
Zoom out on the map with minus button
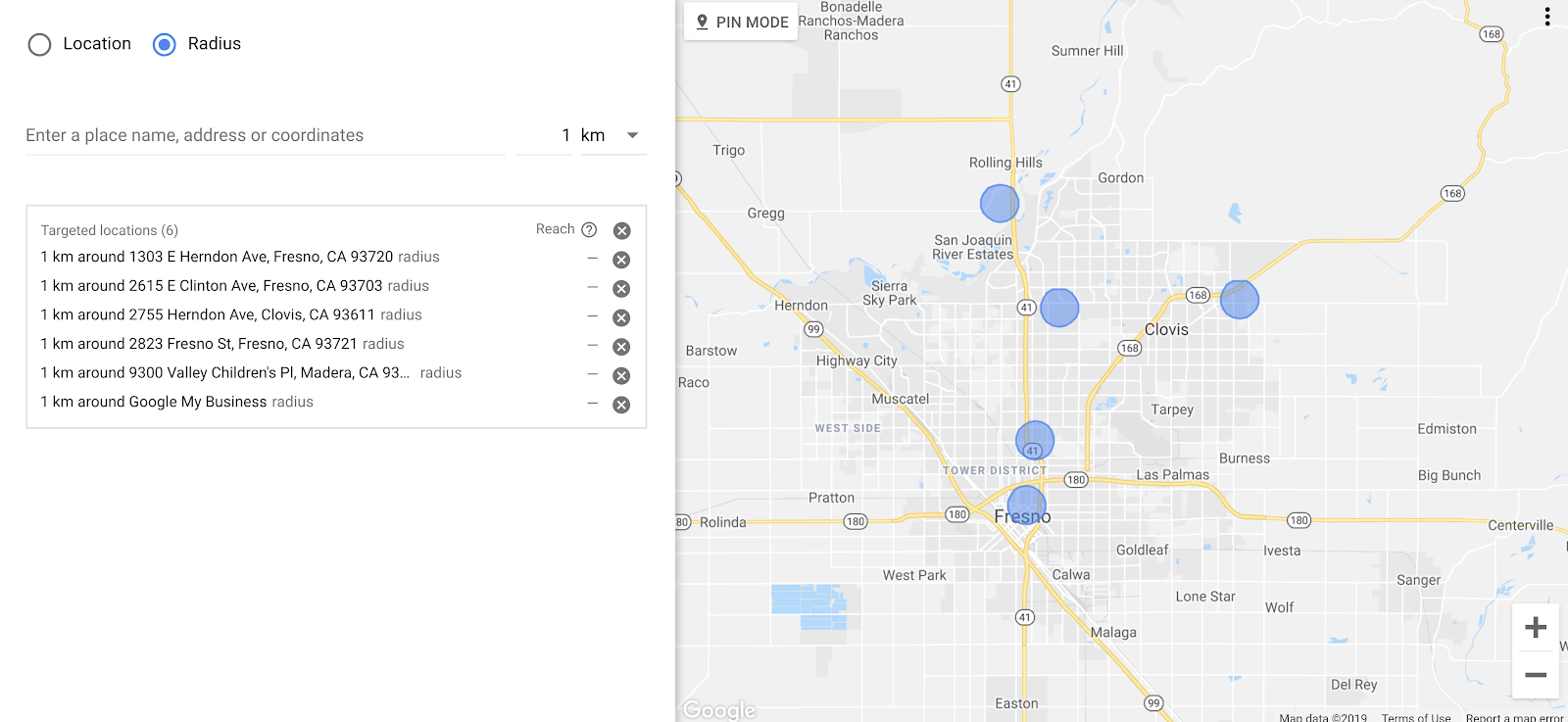coord(1536,675)
